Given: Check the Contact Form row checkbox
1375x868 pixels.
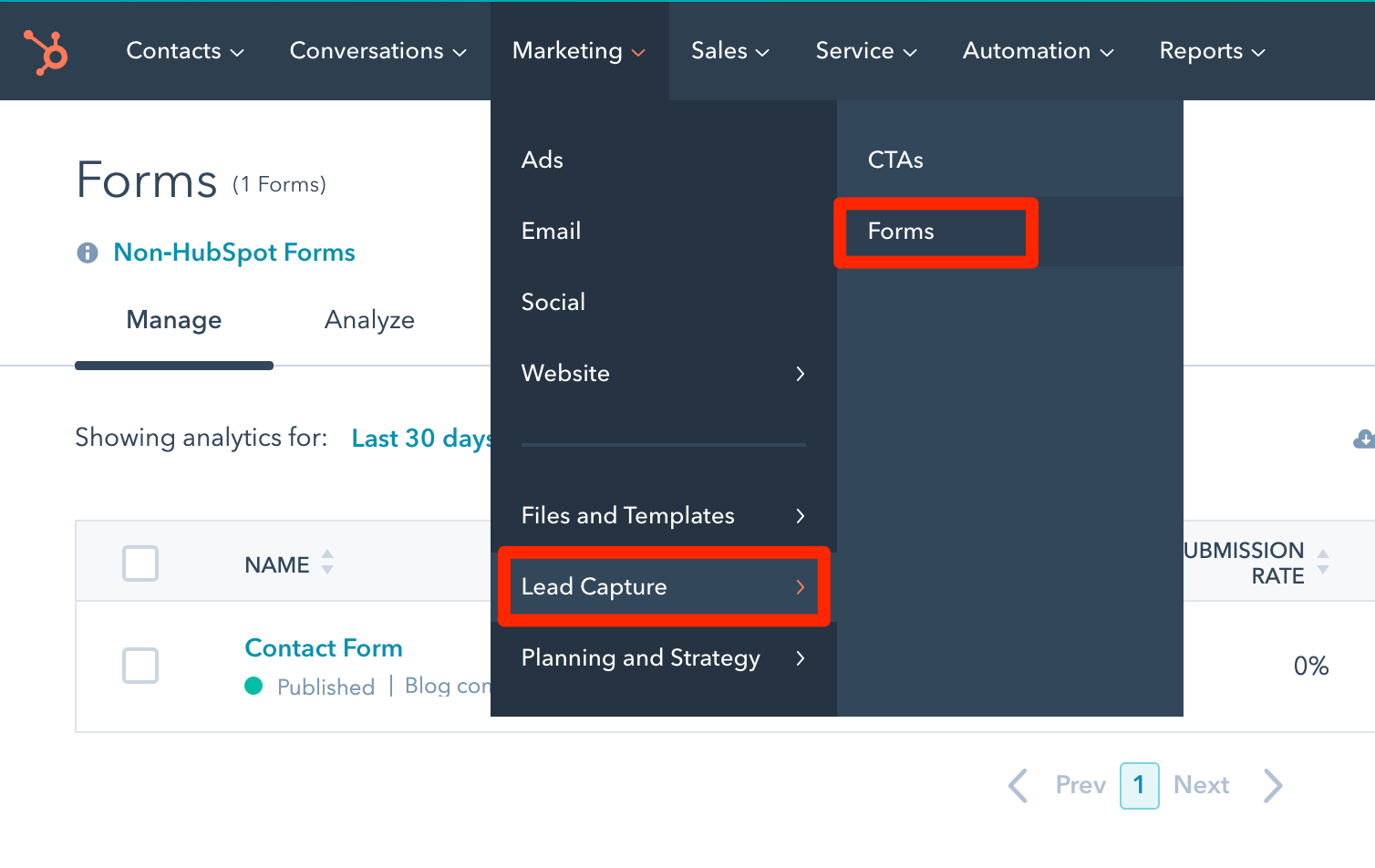Looking at the screenshot, I should point(140,666).
